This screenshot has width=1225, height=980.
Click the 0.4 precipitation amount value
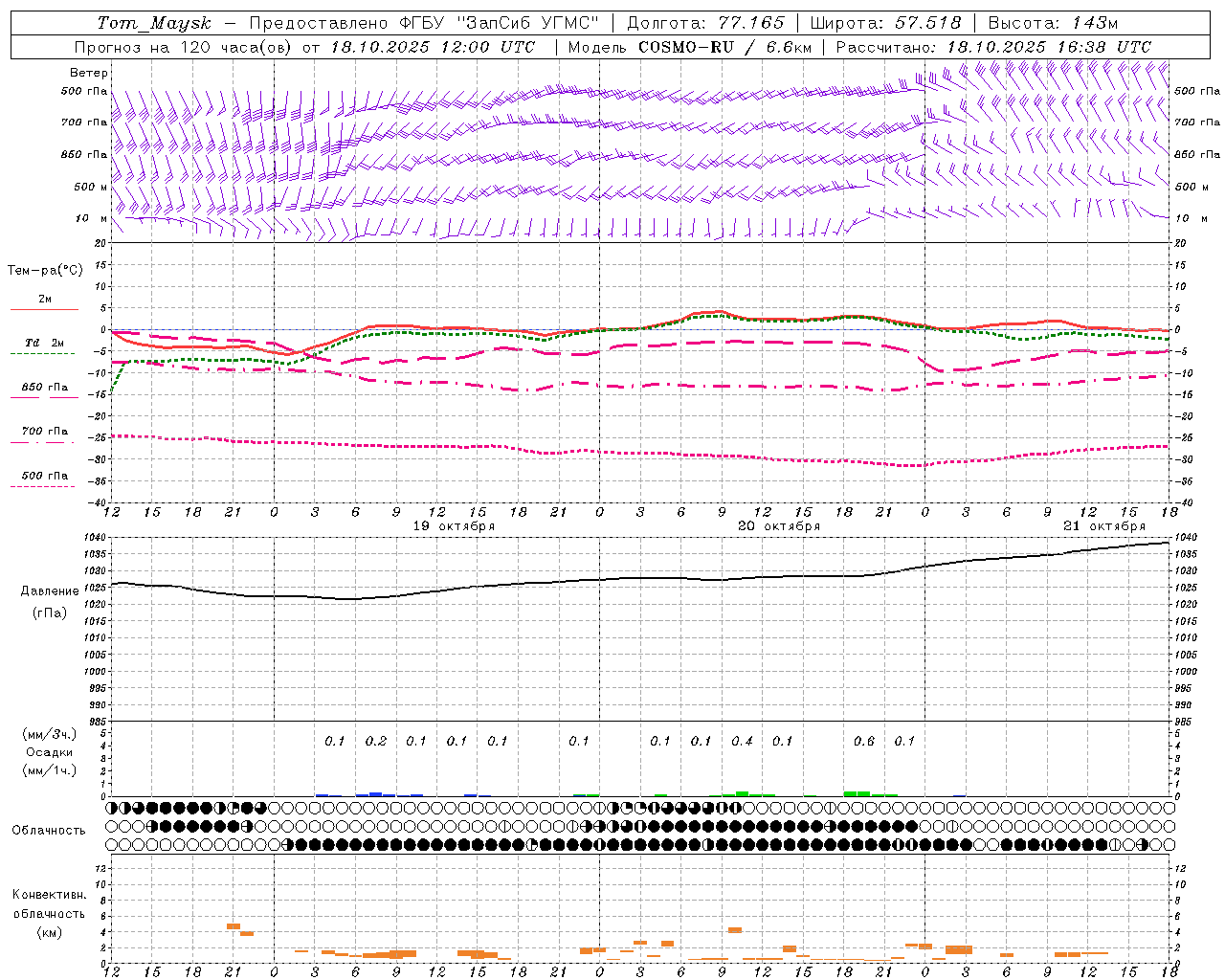[x=742, y=742]
